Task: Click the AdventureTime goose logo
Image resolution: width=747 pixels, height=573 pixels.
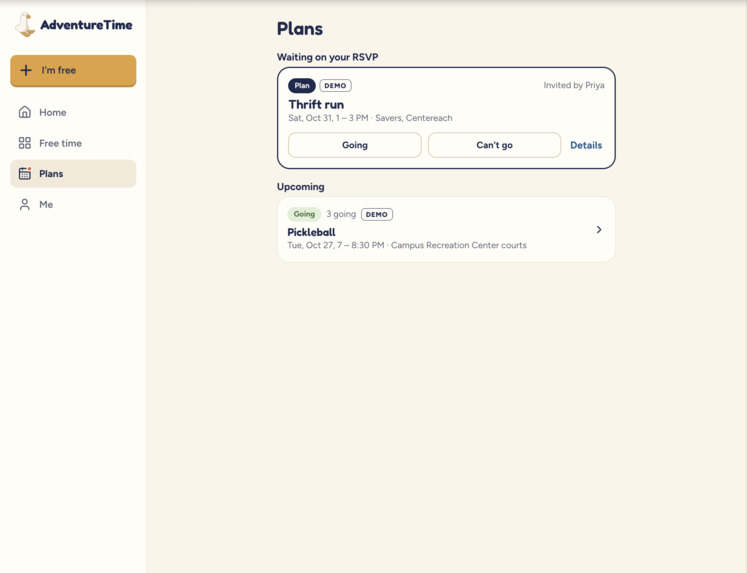Action: point(25,24)
